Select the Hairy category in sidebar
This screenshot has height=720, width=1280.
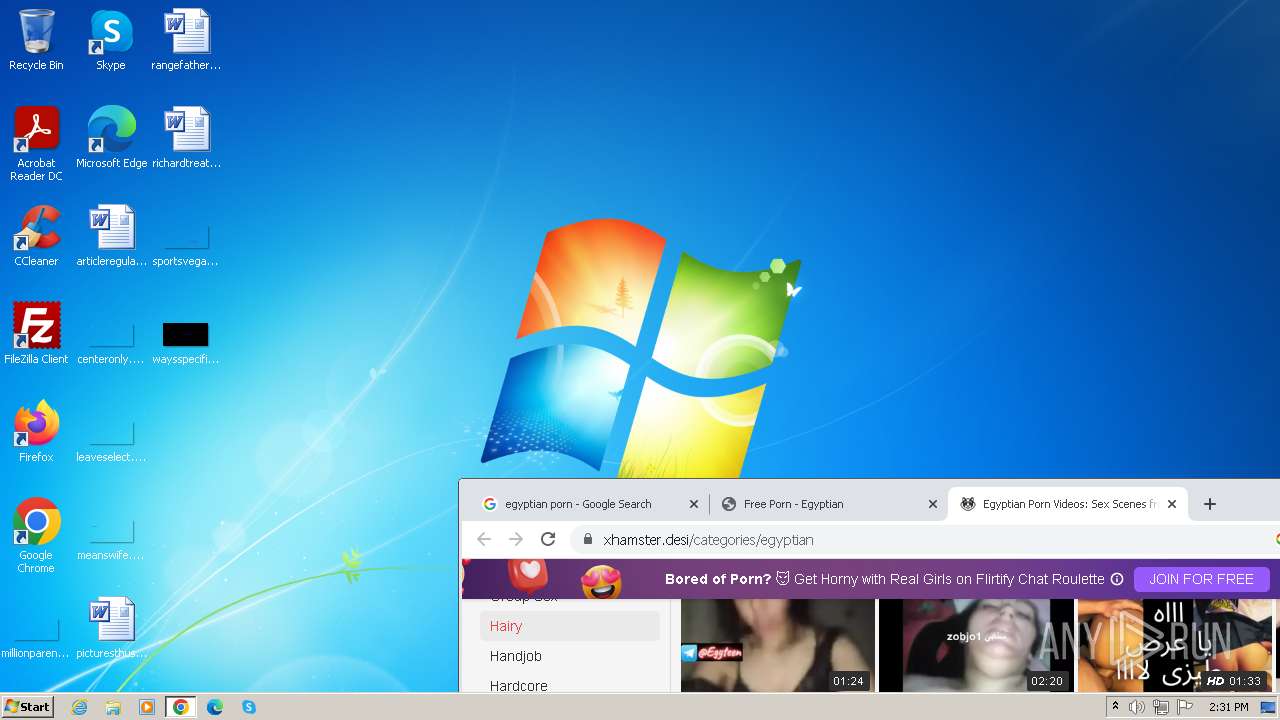(569, 626)
